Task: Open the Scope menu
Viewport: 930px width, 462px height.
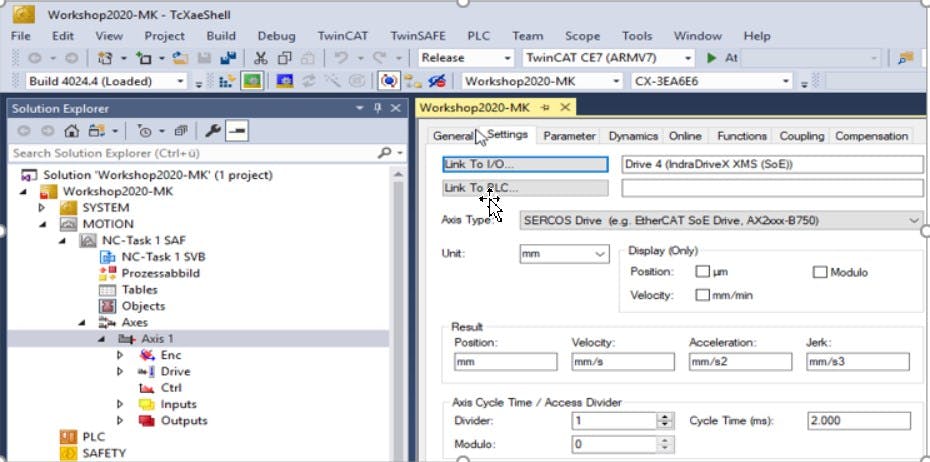Action: coord(582,36)
